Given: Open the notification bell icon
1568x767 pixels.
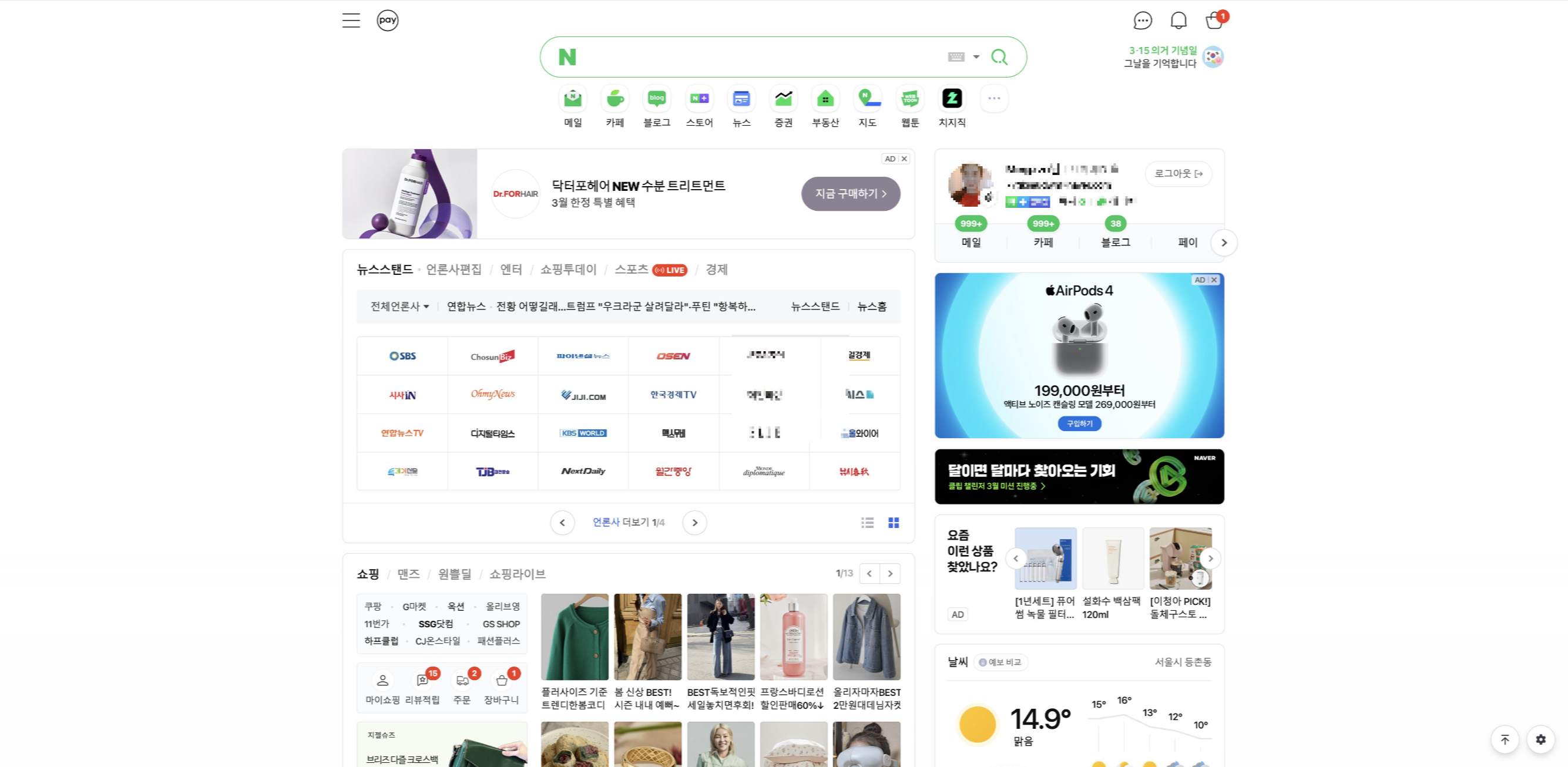Looking at the screenshot, I should tap(1178, 20).
